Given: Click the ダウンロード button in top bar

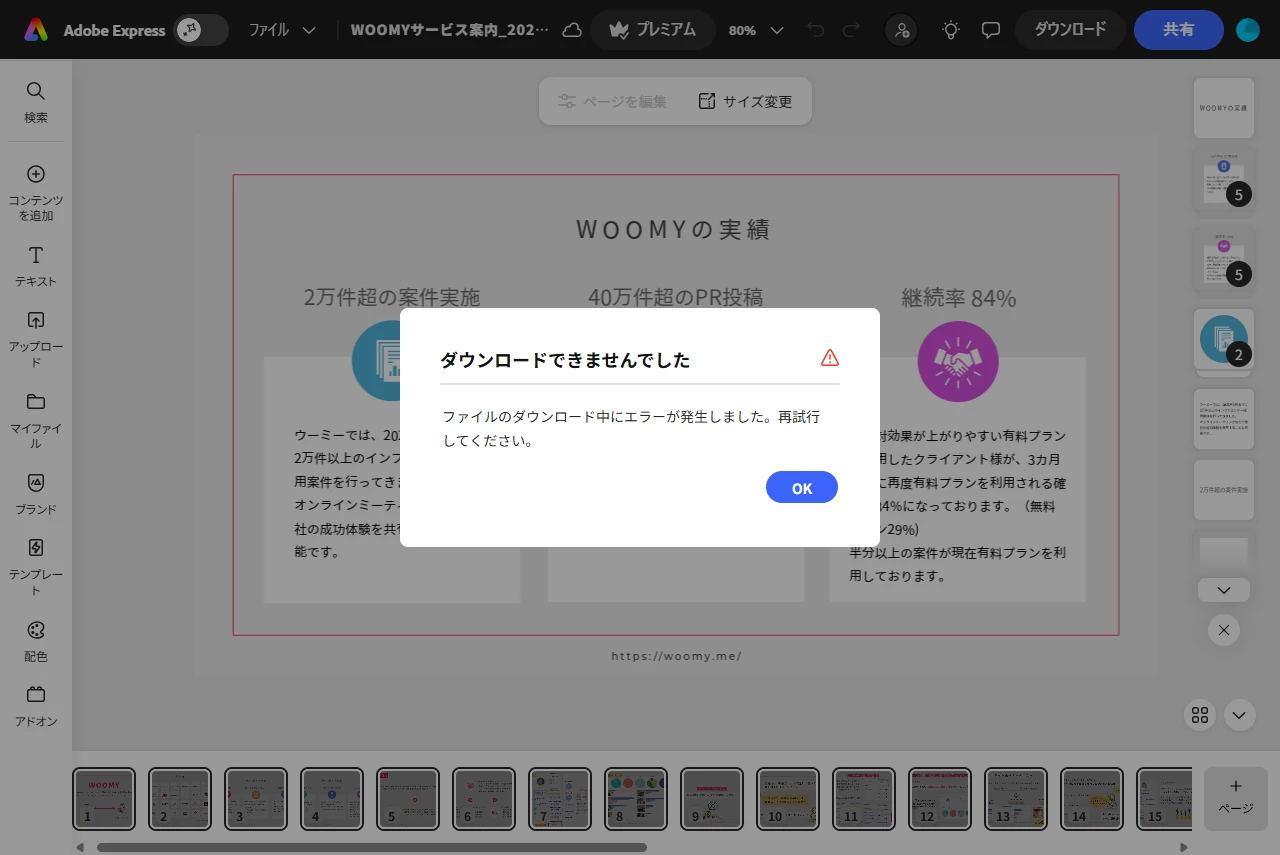Looking at the screenshot, I should pyautogui.click(x=1070, y=30).
